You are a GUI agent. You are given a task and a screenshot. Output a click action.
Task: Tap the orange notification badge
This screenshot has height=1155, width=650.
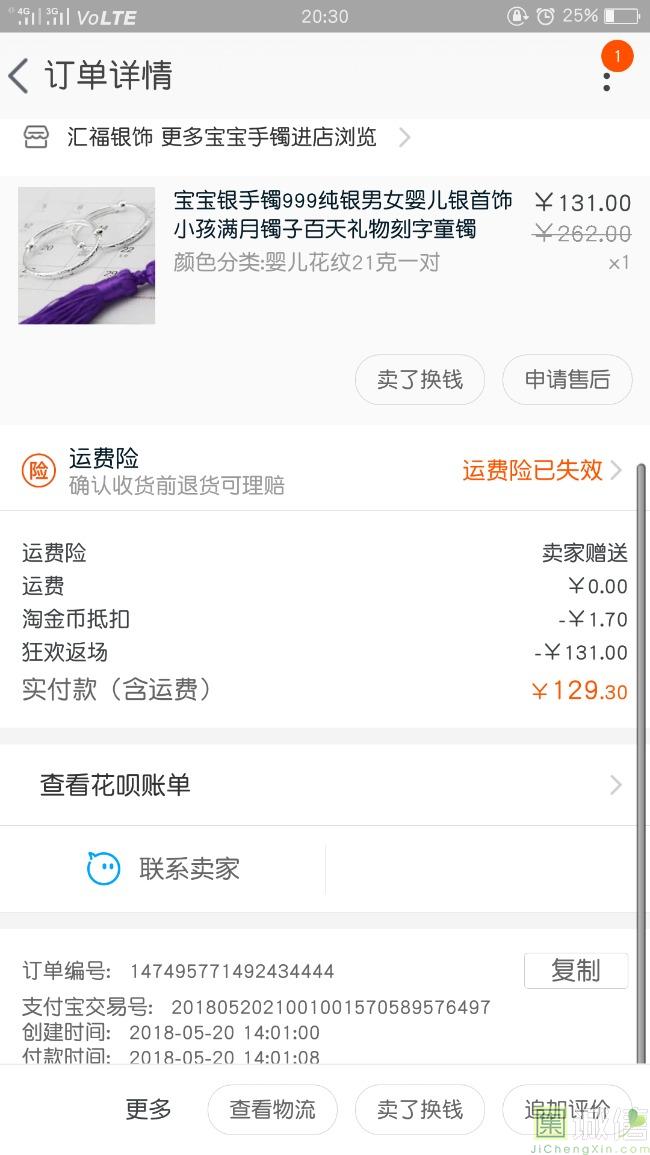pos(617,56)
